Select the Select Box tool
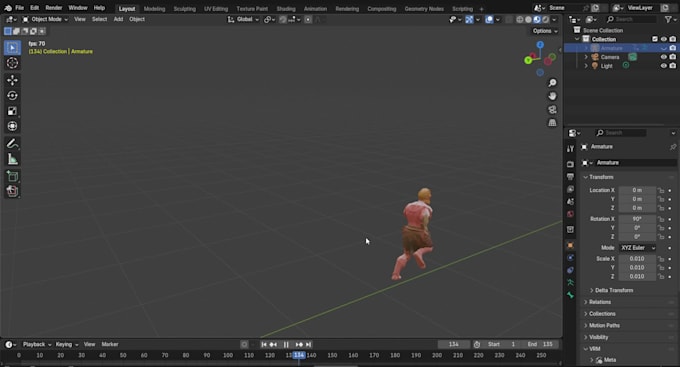680x367 pixels. 12,47
